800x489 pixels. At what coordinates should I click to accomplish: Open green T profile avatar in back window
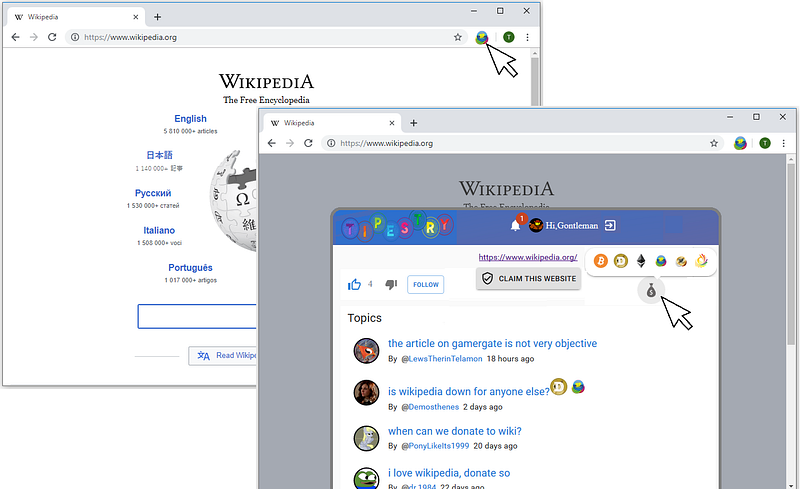(x=509, y=37)
